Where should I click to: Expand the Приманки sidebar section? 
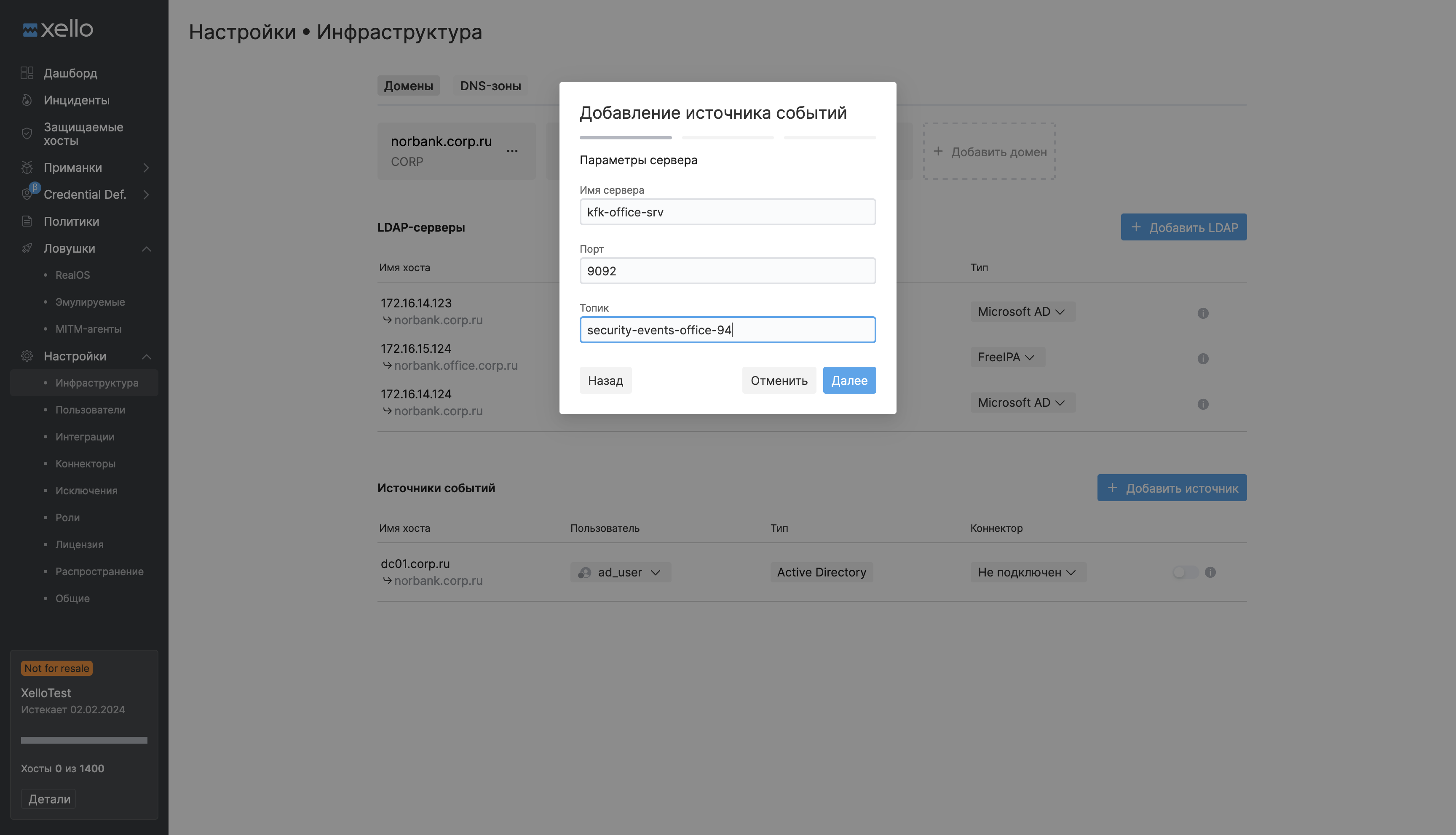click(146, 168)
